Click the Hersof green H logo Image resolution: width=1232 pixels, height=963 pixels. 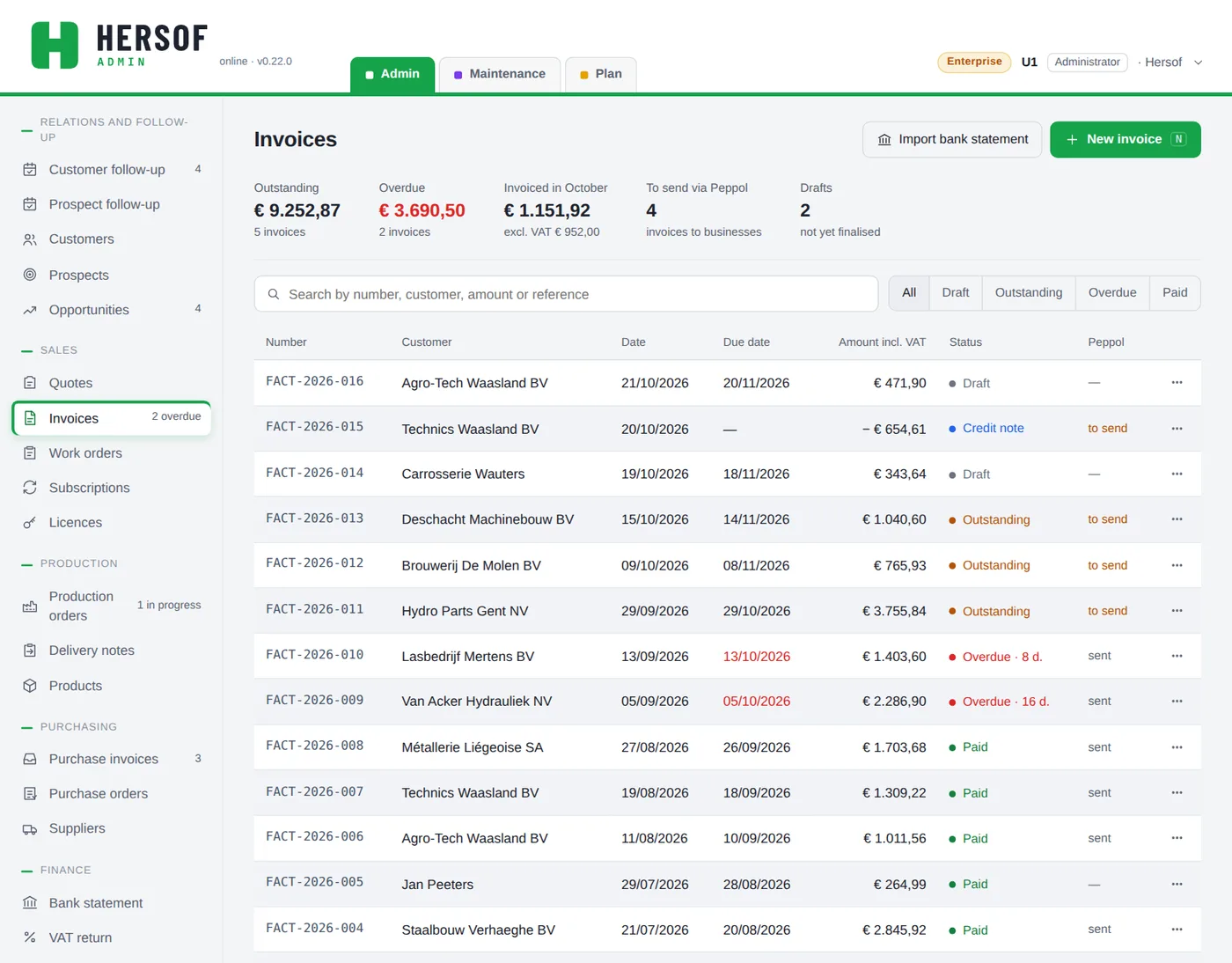point(55,45)
